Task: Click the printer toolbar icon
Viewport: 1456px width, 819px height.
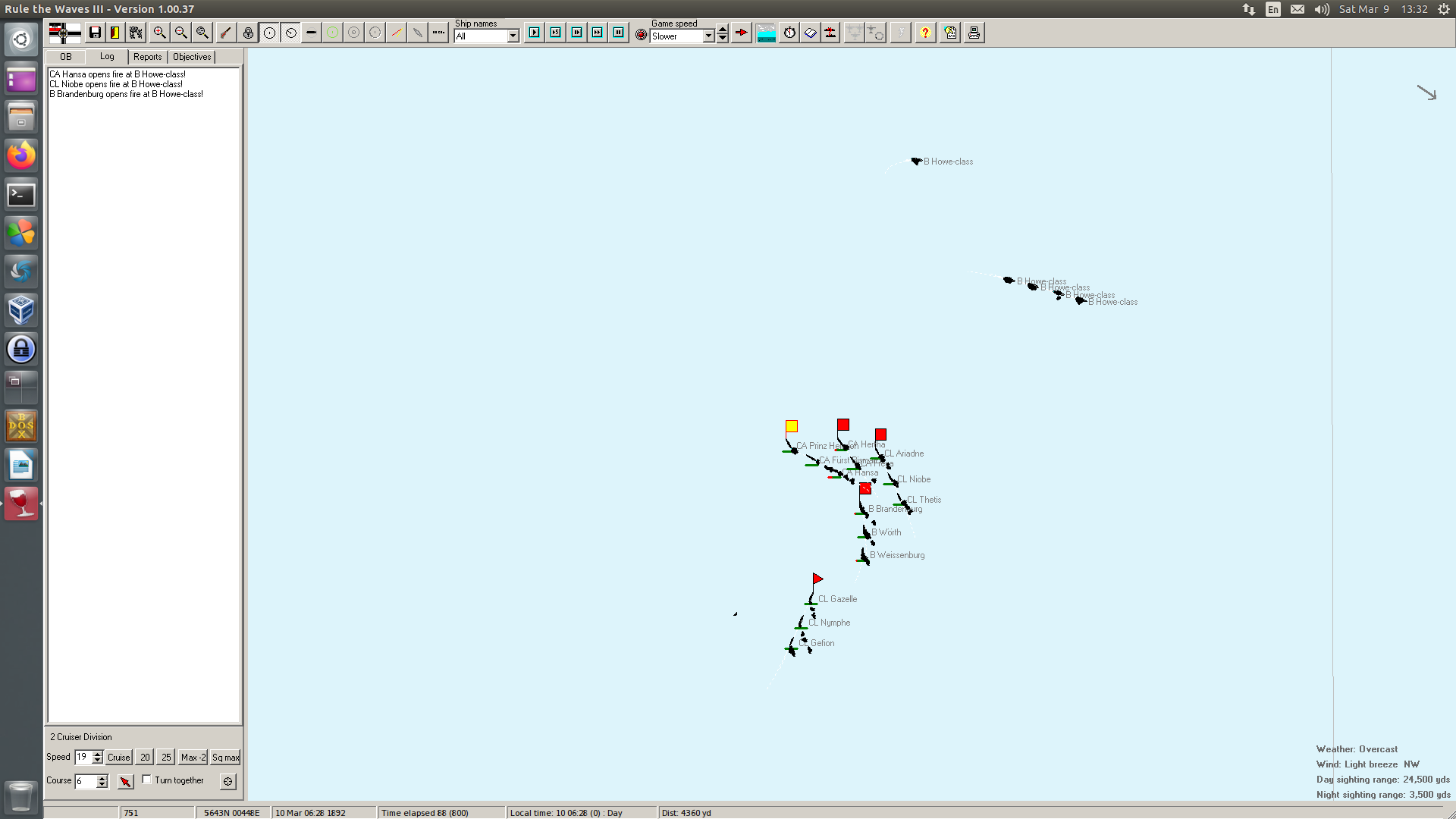Action: (x=974, y=33)
